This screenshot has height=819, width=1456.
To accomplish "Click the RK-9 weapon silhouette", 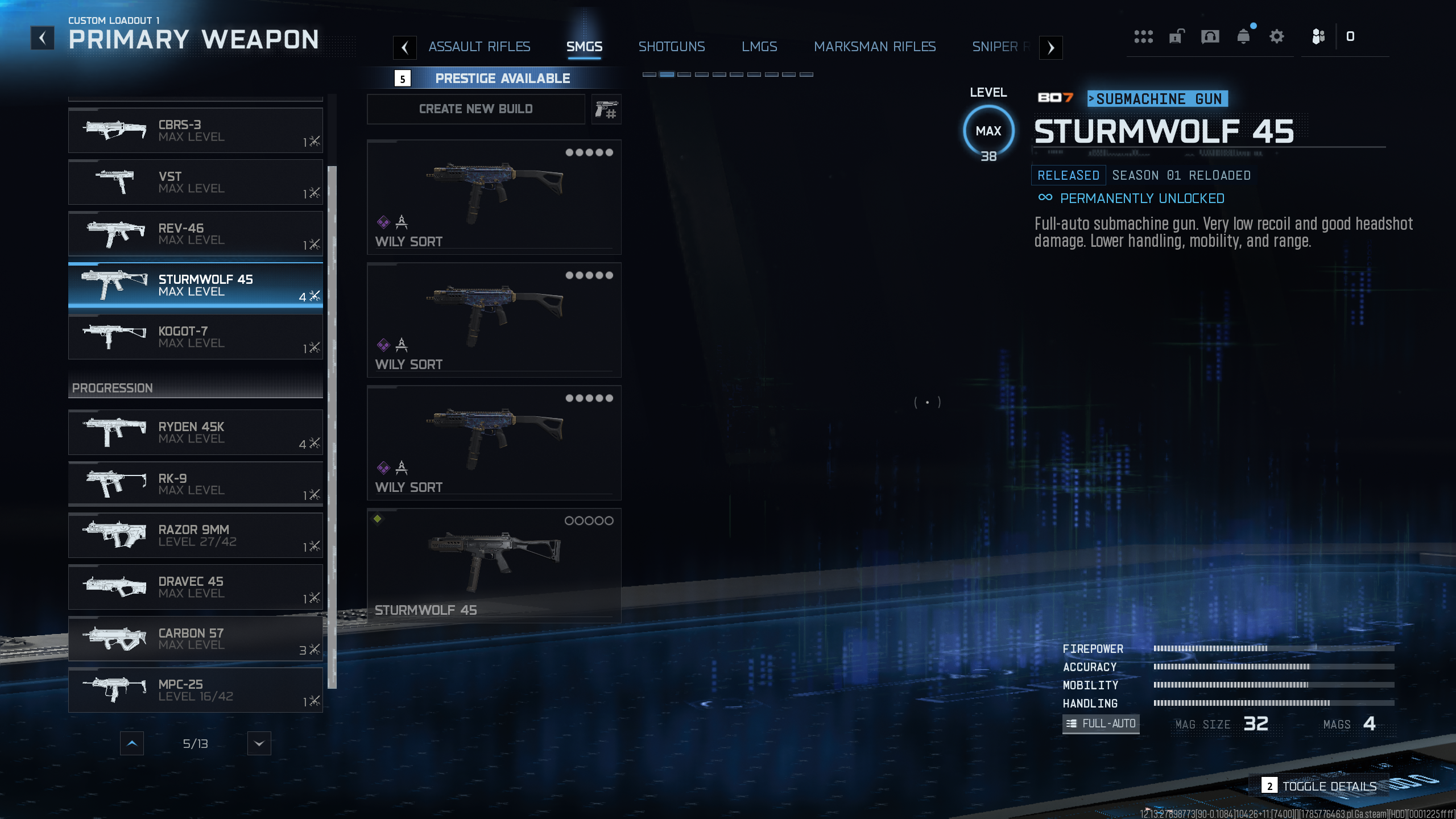I will (x=115, y=483).
